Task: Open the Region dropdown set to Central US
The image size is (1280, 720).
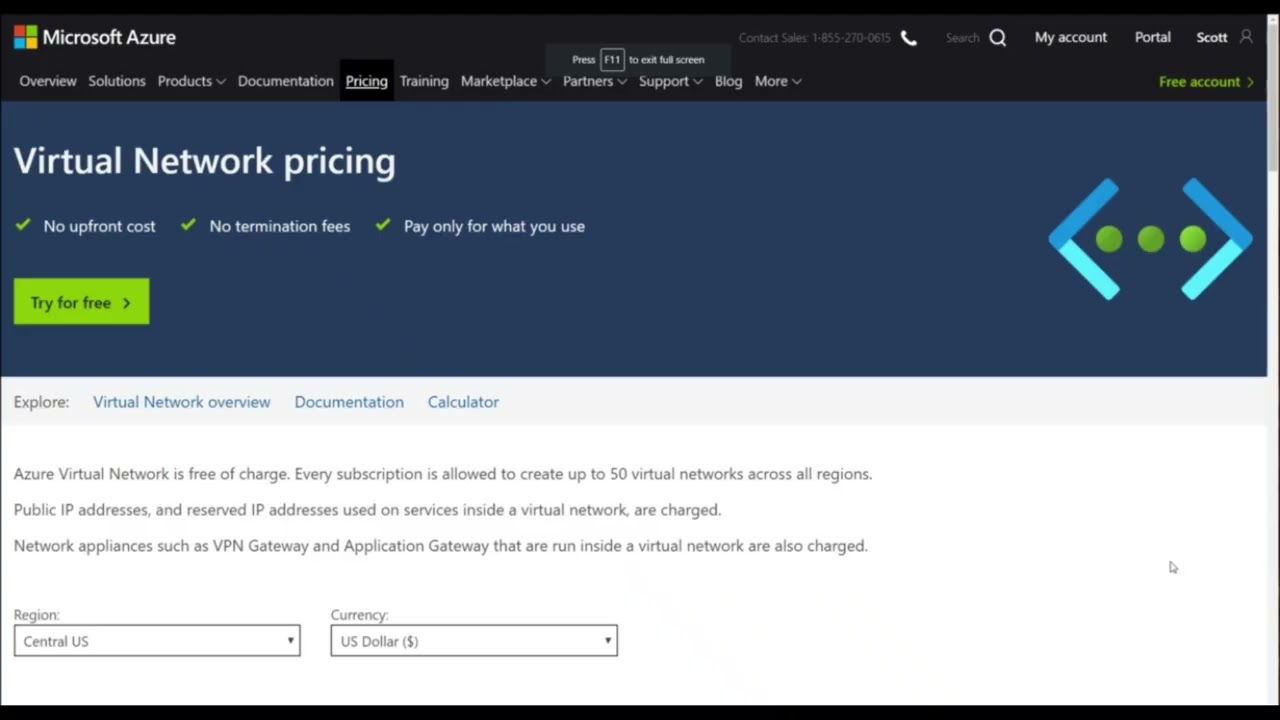Action: [x=157, y=641]
